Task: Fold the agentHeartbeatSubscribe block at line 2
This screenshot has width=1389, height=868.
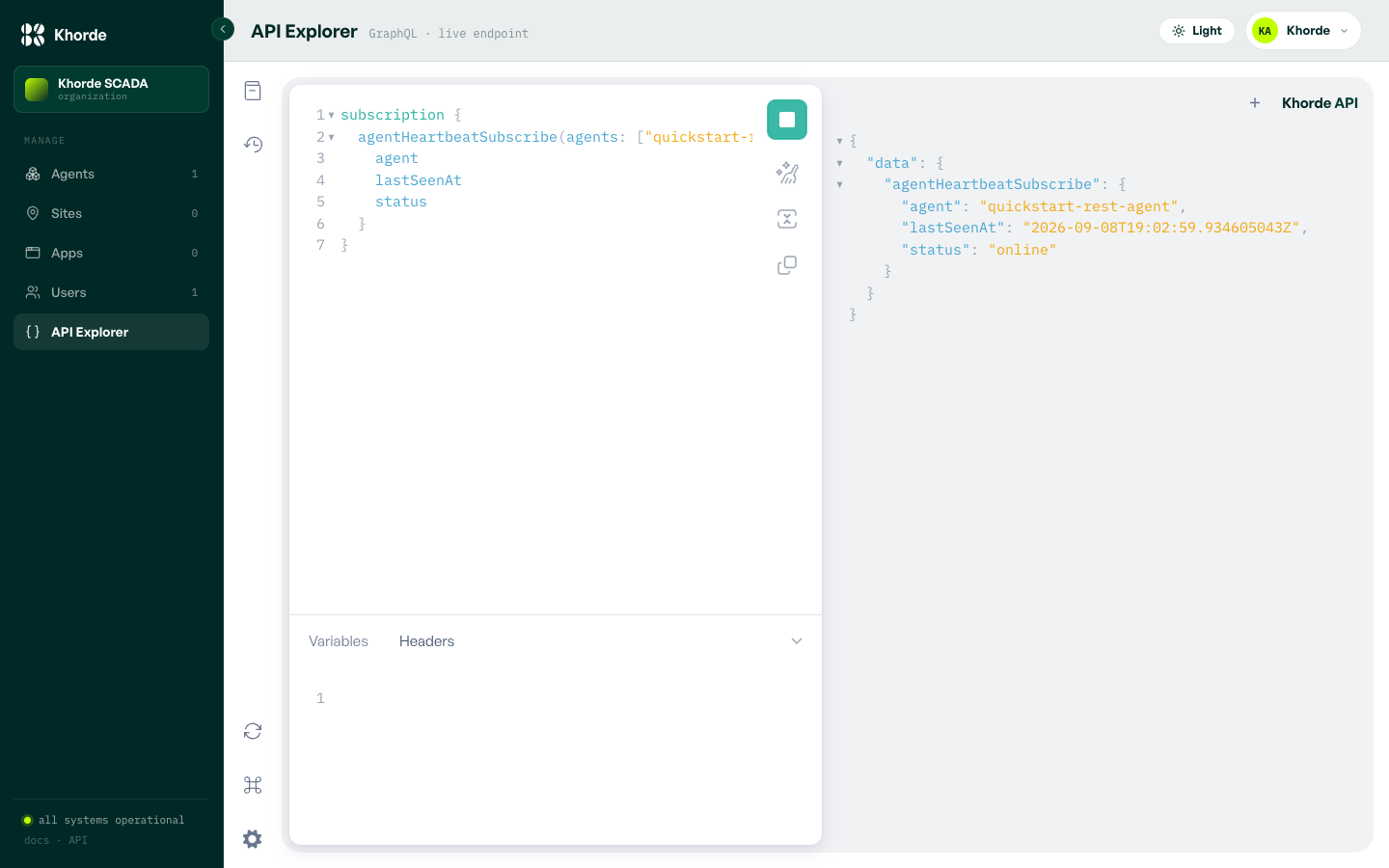Action: click(x=331, y=137)
